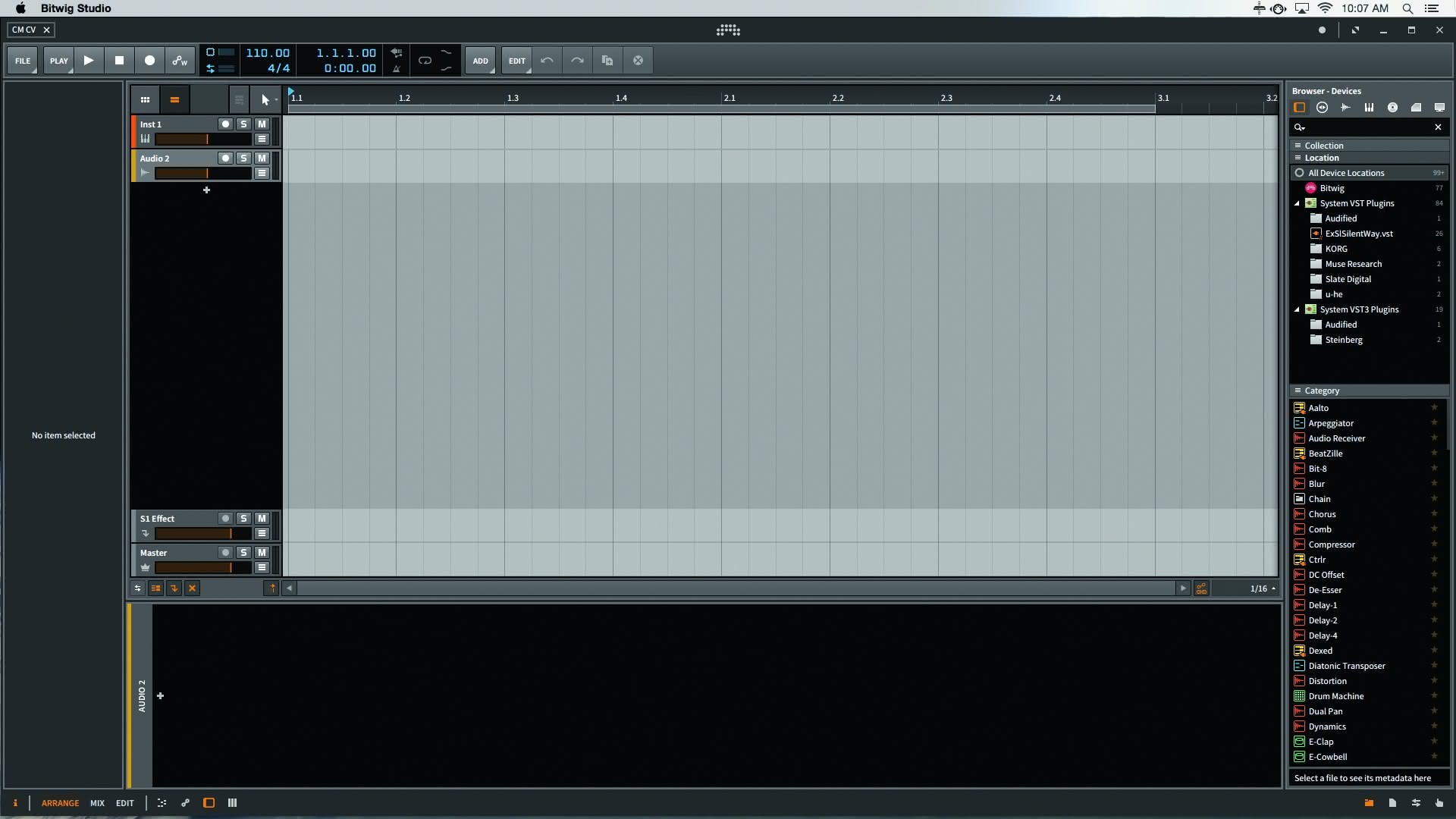This screenshot has width=1456, height=819.
Task: Clear the browser search field
Action: click(x=1438, y=127)
